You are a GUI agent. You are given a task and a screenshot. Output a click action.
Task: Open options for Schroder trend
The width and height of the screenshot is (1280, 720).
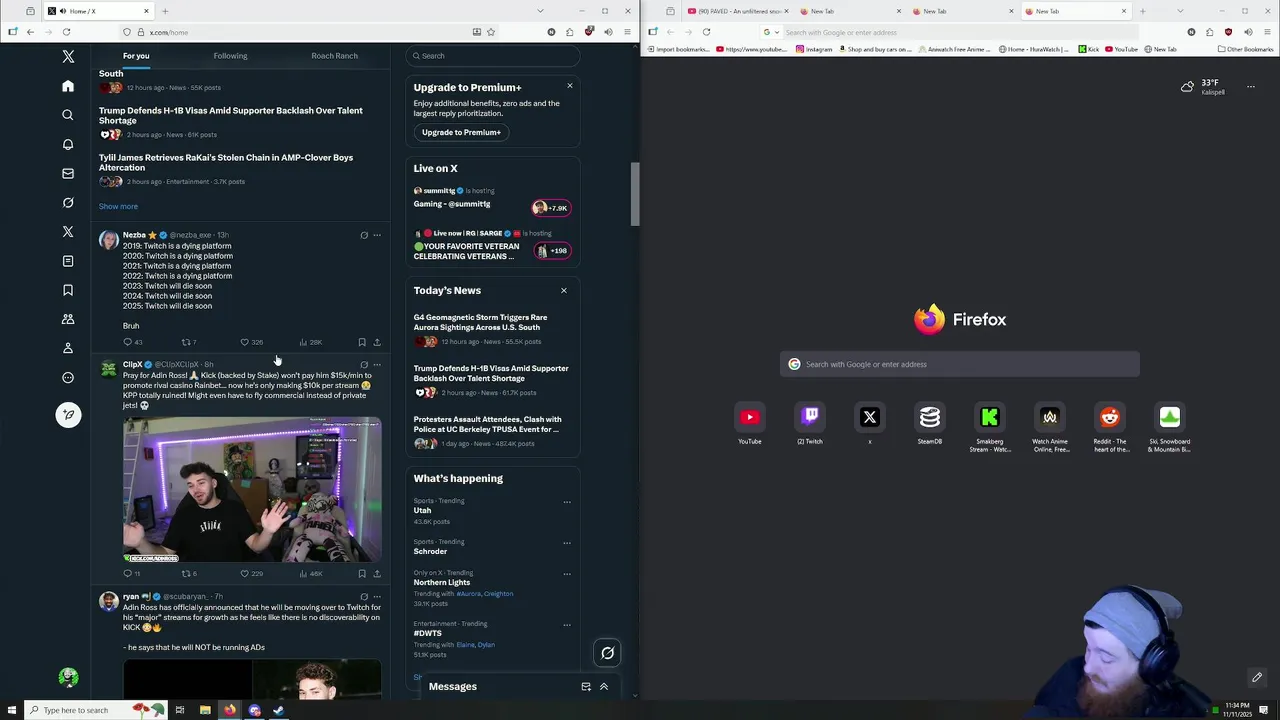pyautogui.click(x=567, y=543)
